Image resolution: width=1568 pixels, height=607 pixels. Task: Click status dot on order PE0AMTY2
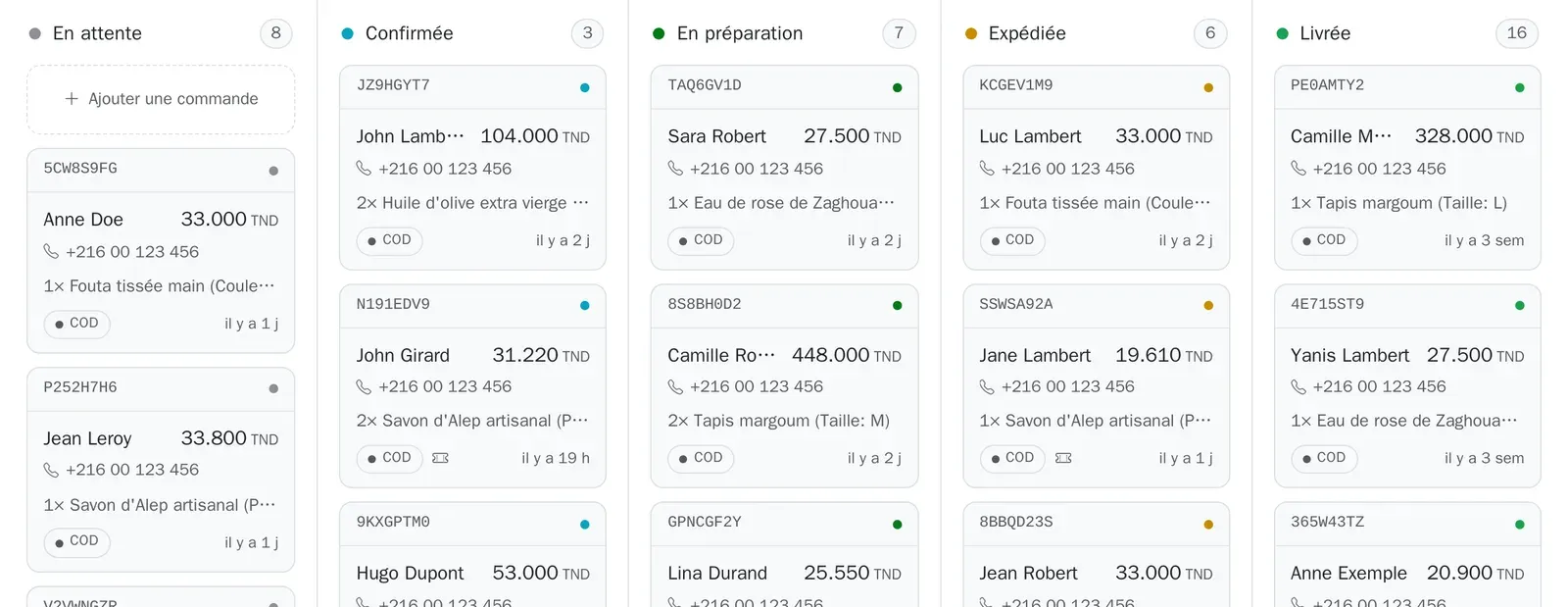click(1520, 87)
